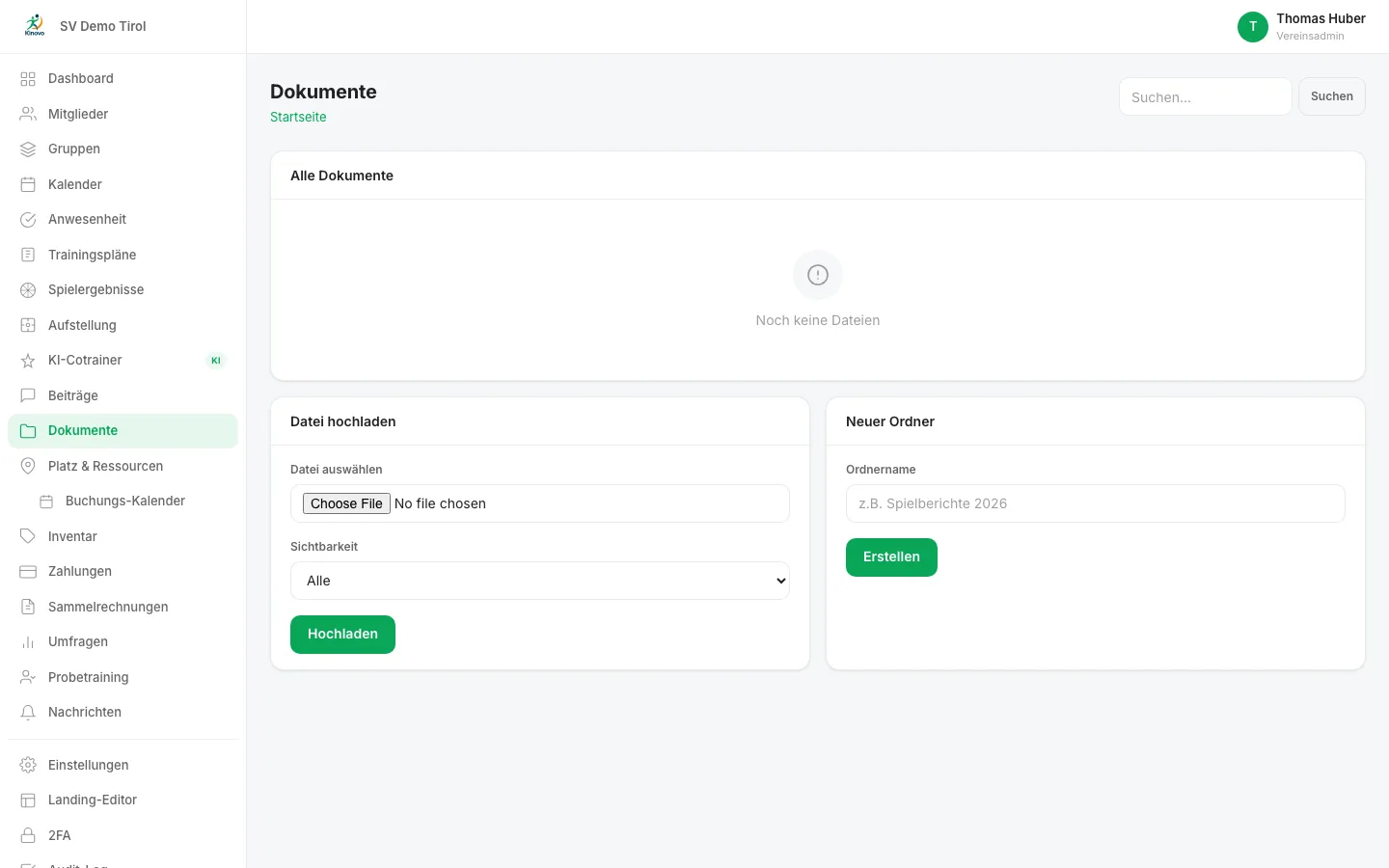Open the Thomas Huber user menu
The width and height of the screenshot is (1389, 868).
[x=1301, y=27]
